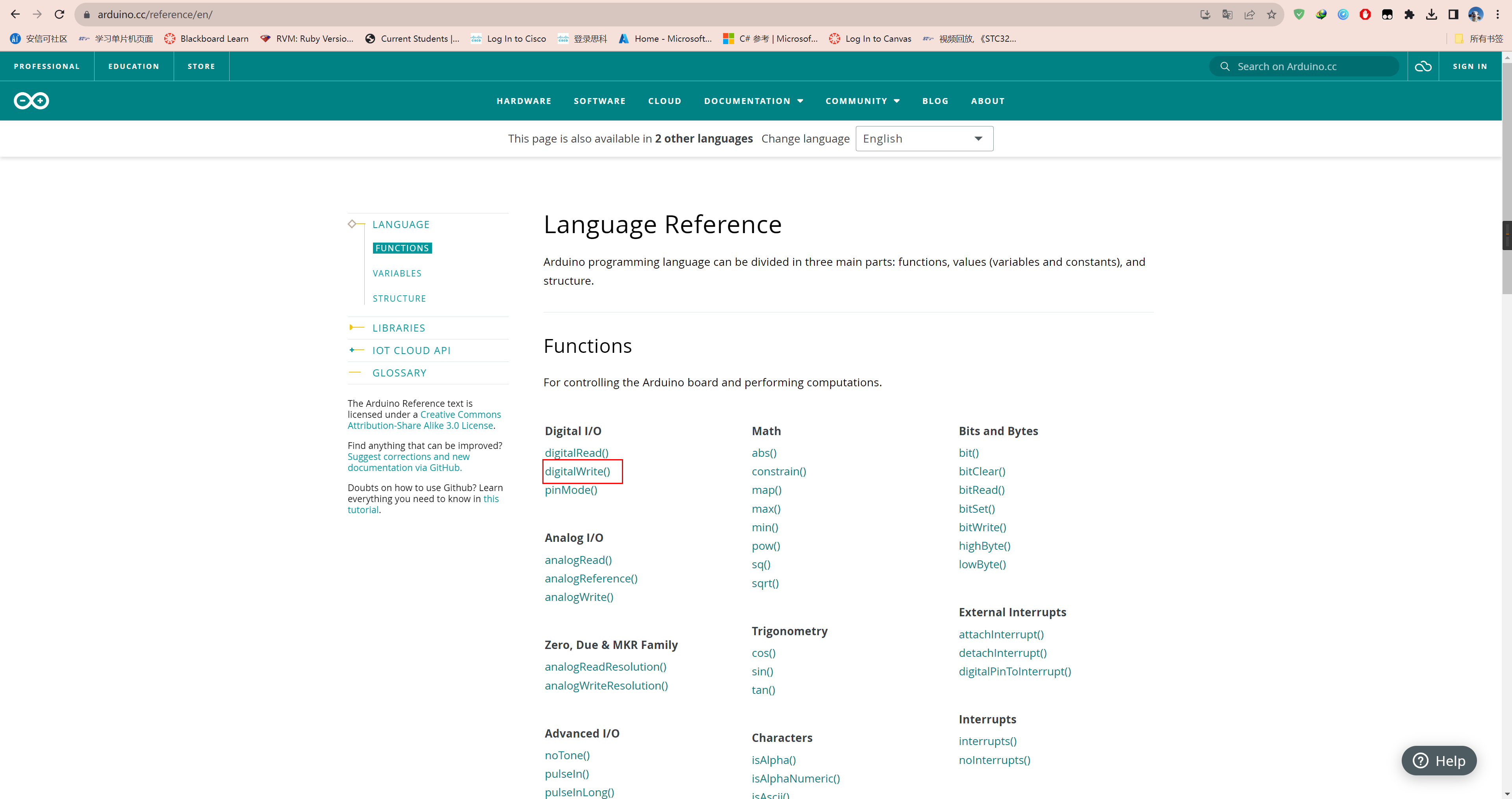Click the Arduino infinity logo
This screenshot has height=799, width=1512.
[31, 101]
